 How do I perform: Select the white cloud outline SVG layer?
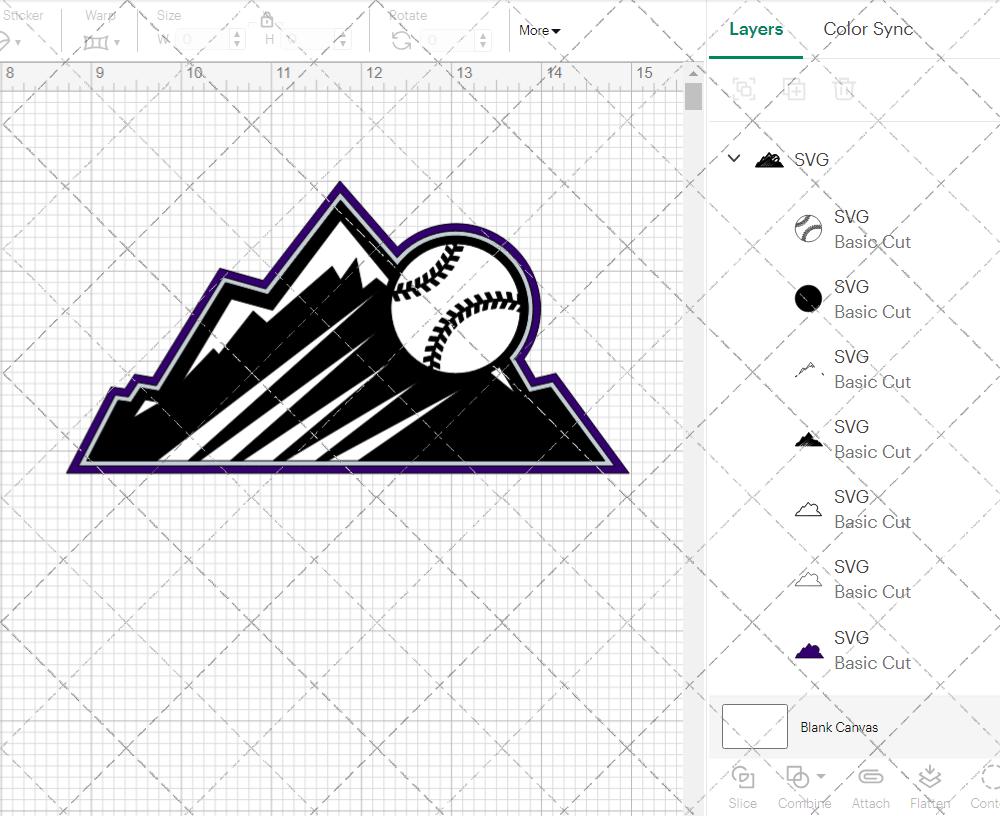coord(855,509)
